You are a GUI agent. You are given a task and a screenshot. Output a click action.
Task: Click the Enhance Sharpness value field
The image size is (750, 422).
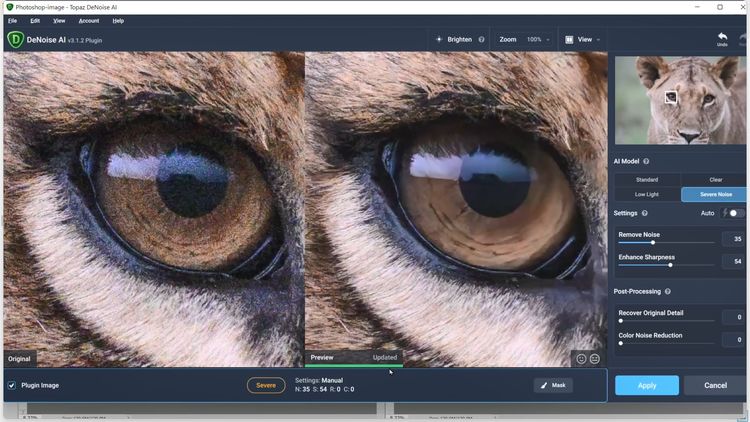tap(733, 261)
